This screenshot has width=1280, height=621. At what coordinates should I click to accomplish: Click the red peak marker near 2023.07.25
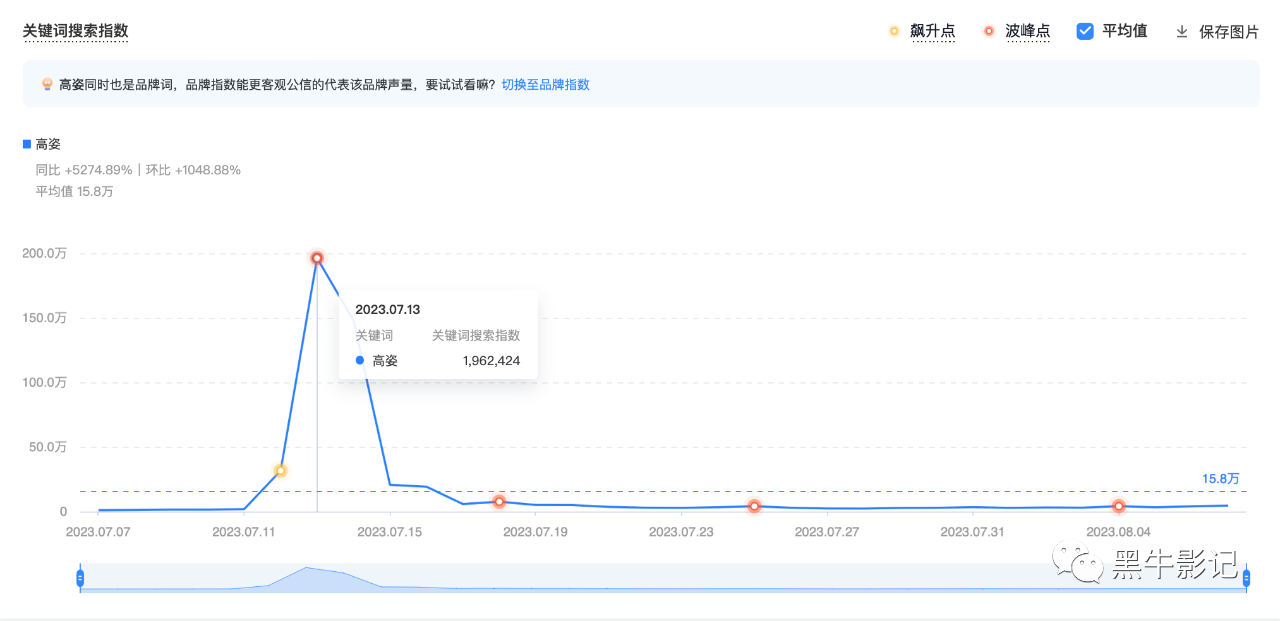point(754,507)
